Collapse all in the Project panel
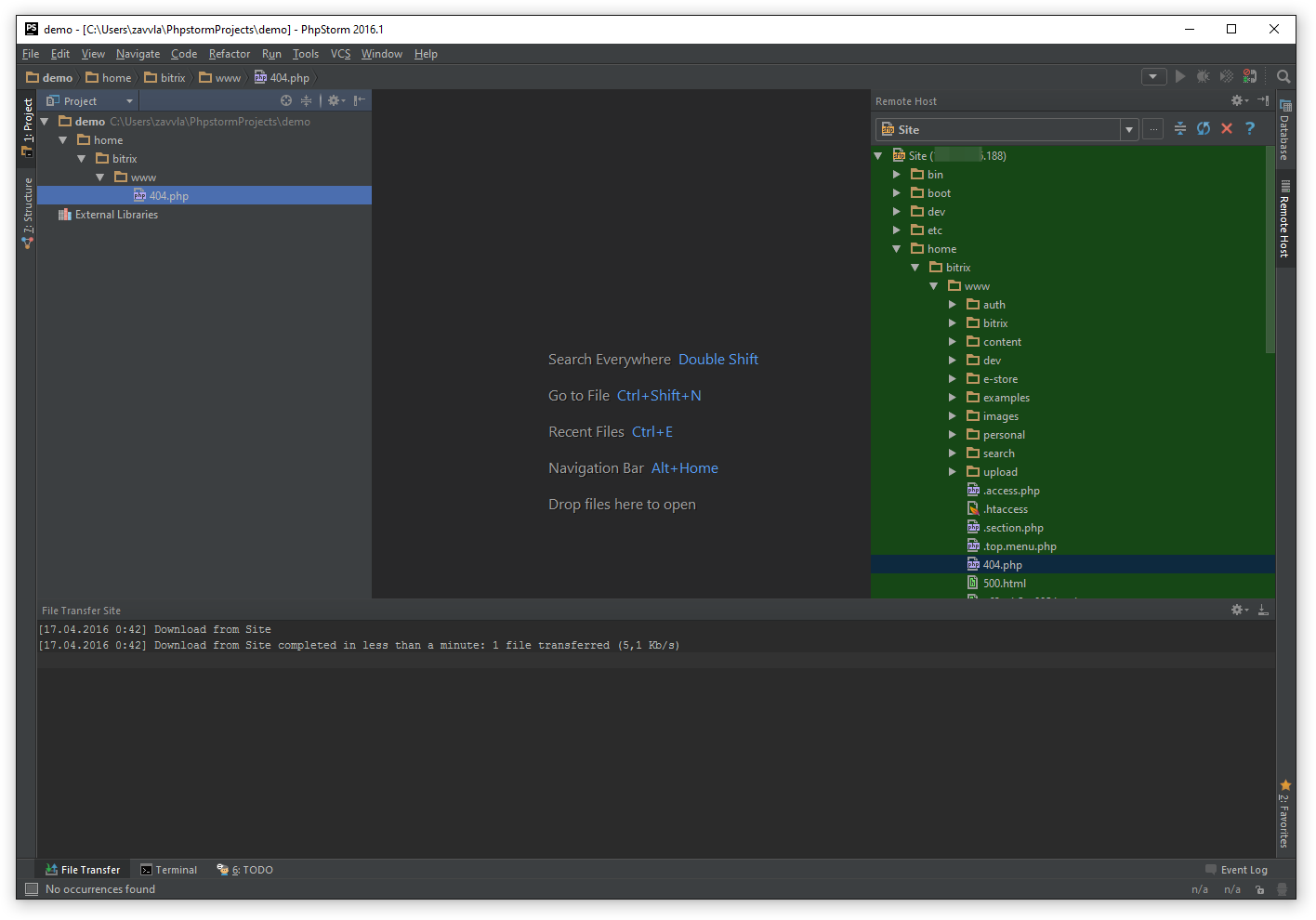 [x=306, y=100]
